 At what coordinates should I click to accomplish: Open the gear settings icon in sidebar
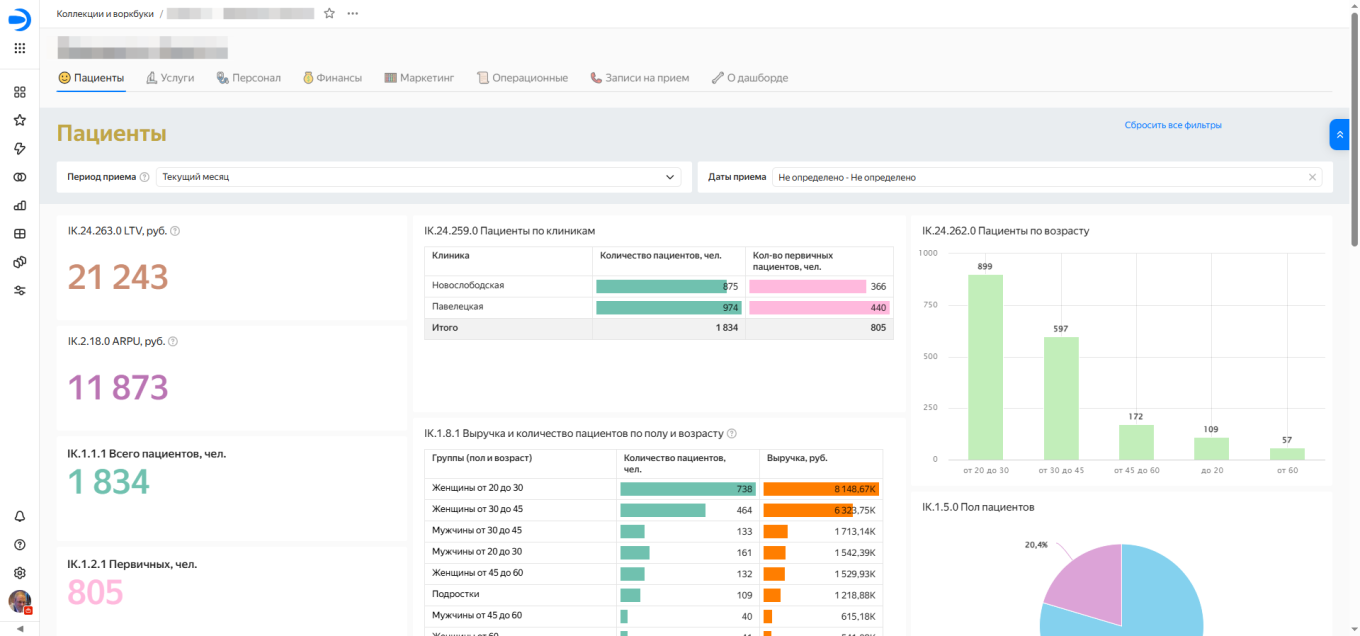click(x=19, y=573)
